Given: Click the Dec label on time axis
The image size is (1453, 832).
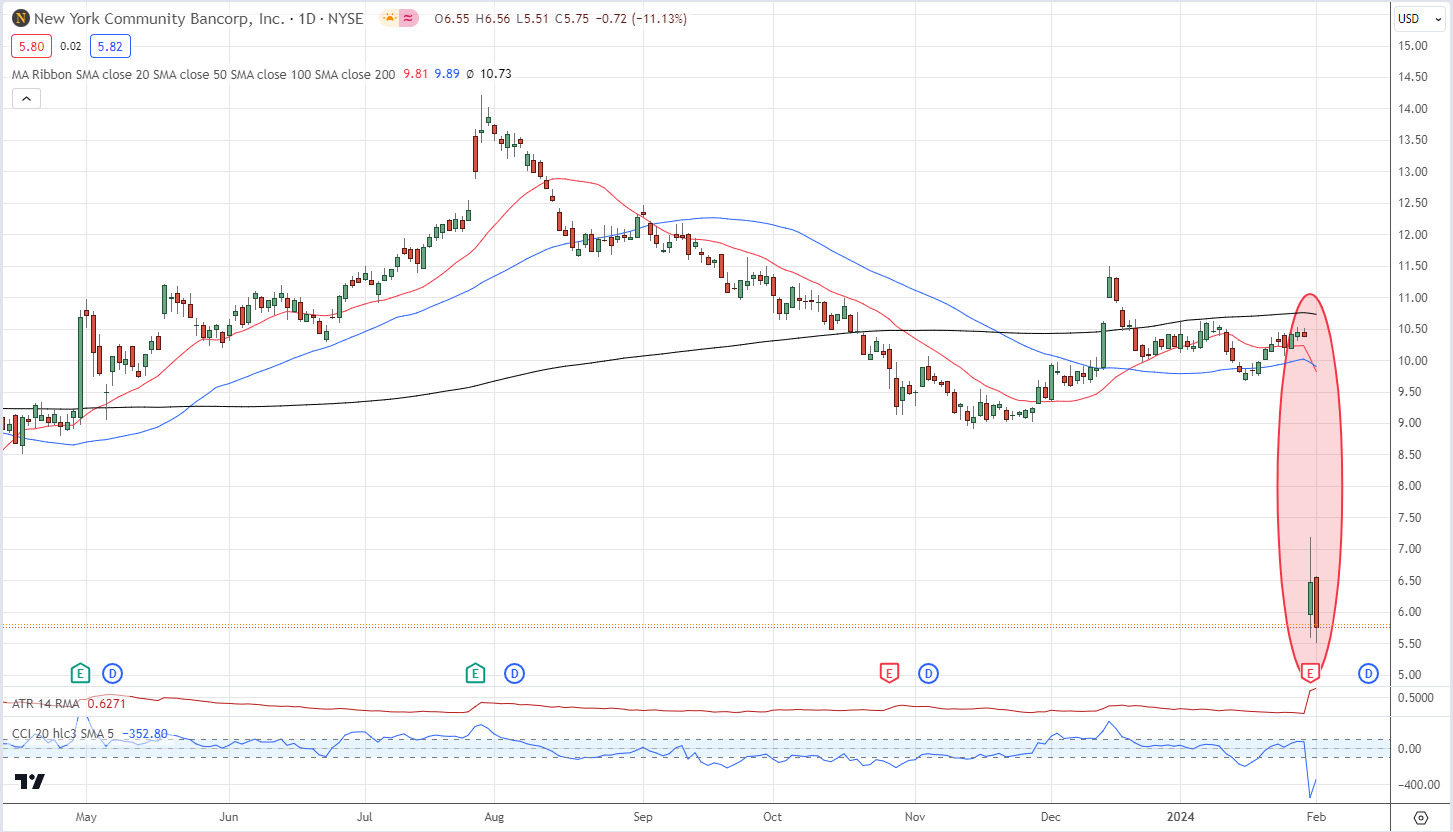Looking at the screenshot, I should pyautogui.click(x=1051, y=816).
